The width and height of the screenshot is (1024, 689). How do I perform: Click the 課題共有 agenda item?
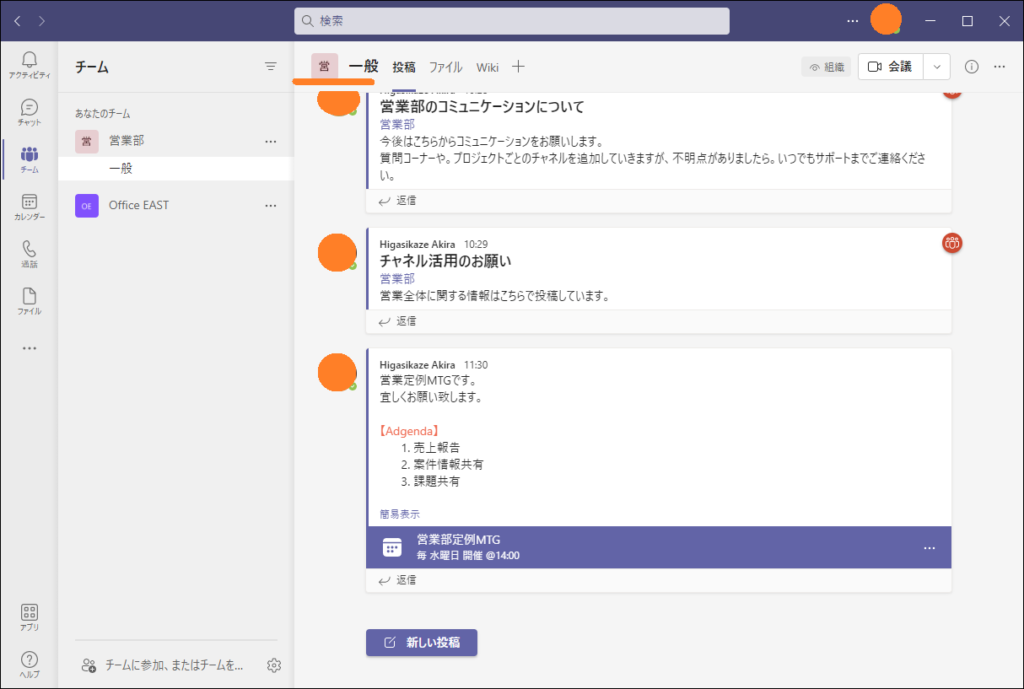[x=437, y=482]
